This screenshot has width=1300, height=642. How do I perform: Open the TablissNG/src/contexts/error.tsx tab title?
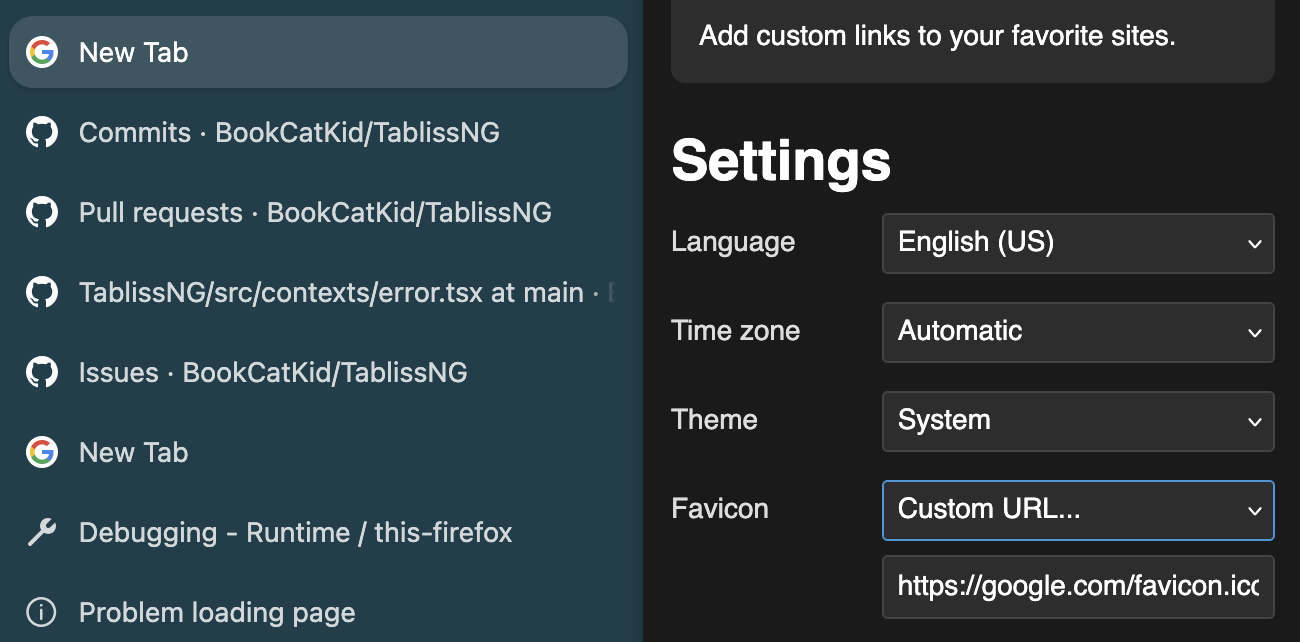pos(331,293)
